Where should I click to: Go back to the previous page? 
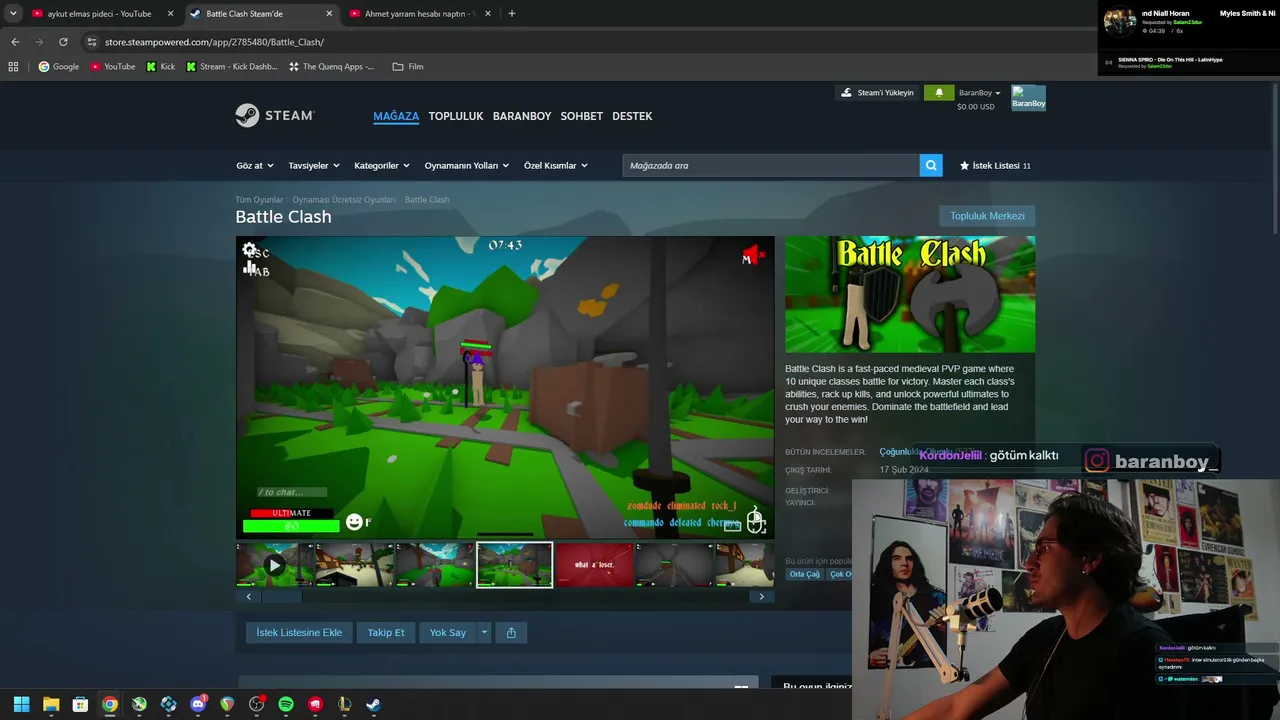pos(15,42)
